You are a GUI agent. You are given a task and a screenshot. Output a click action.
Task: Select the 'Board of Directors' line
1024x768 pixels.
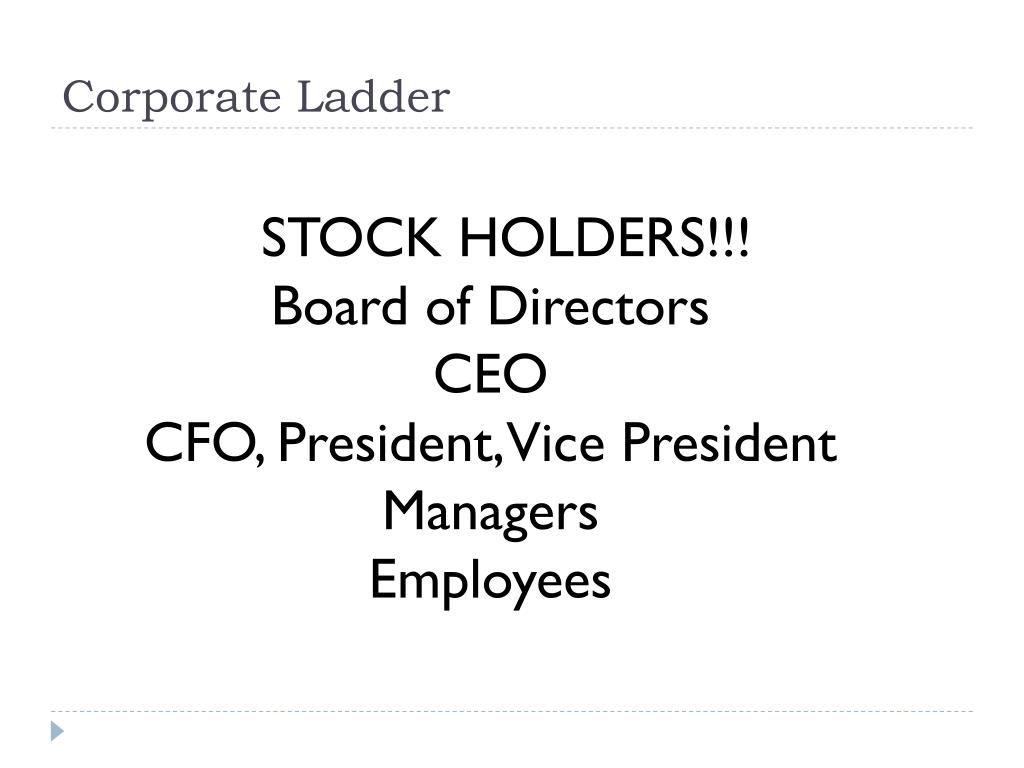point(490,306)
